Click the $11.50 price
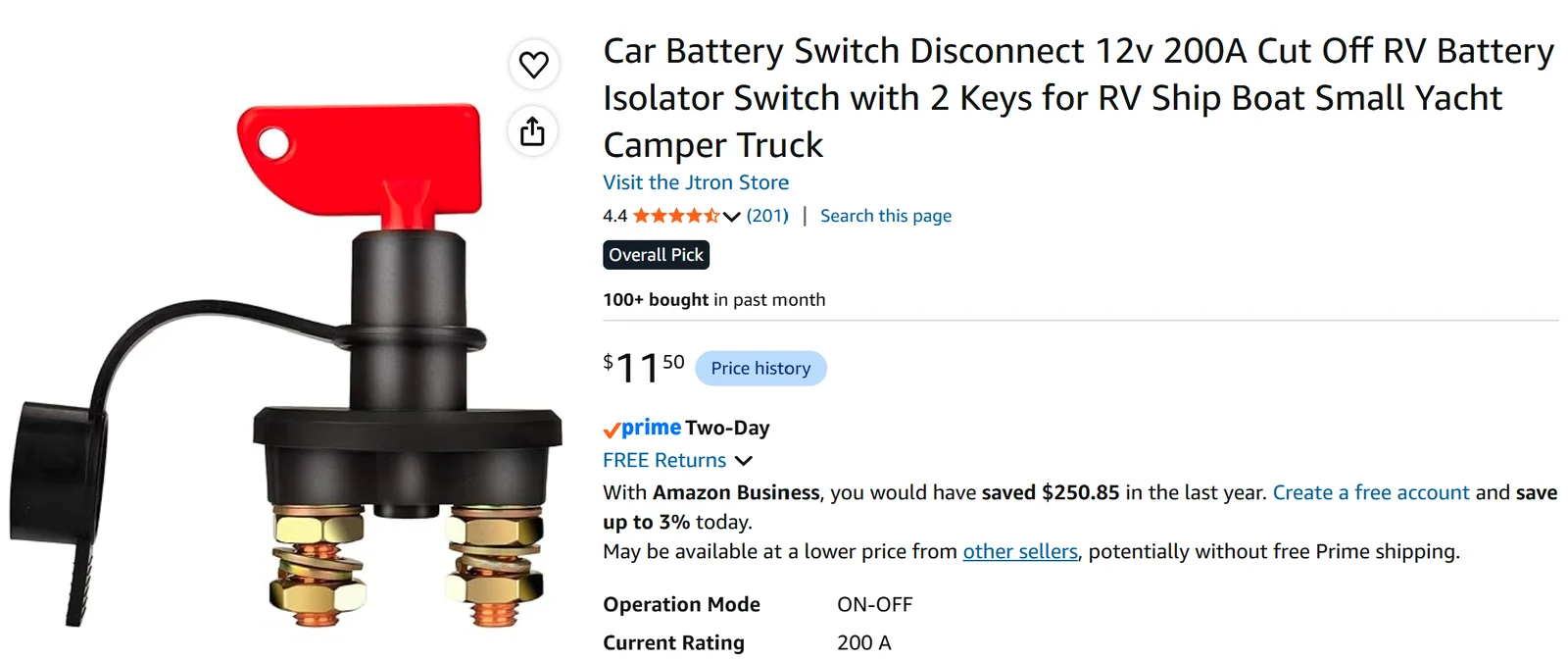This screenshot has height=660, width=1568. [x=644, y=368]
